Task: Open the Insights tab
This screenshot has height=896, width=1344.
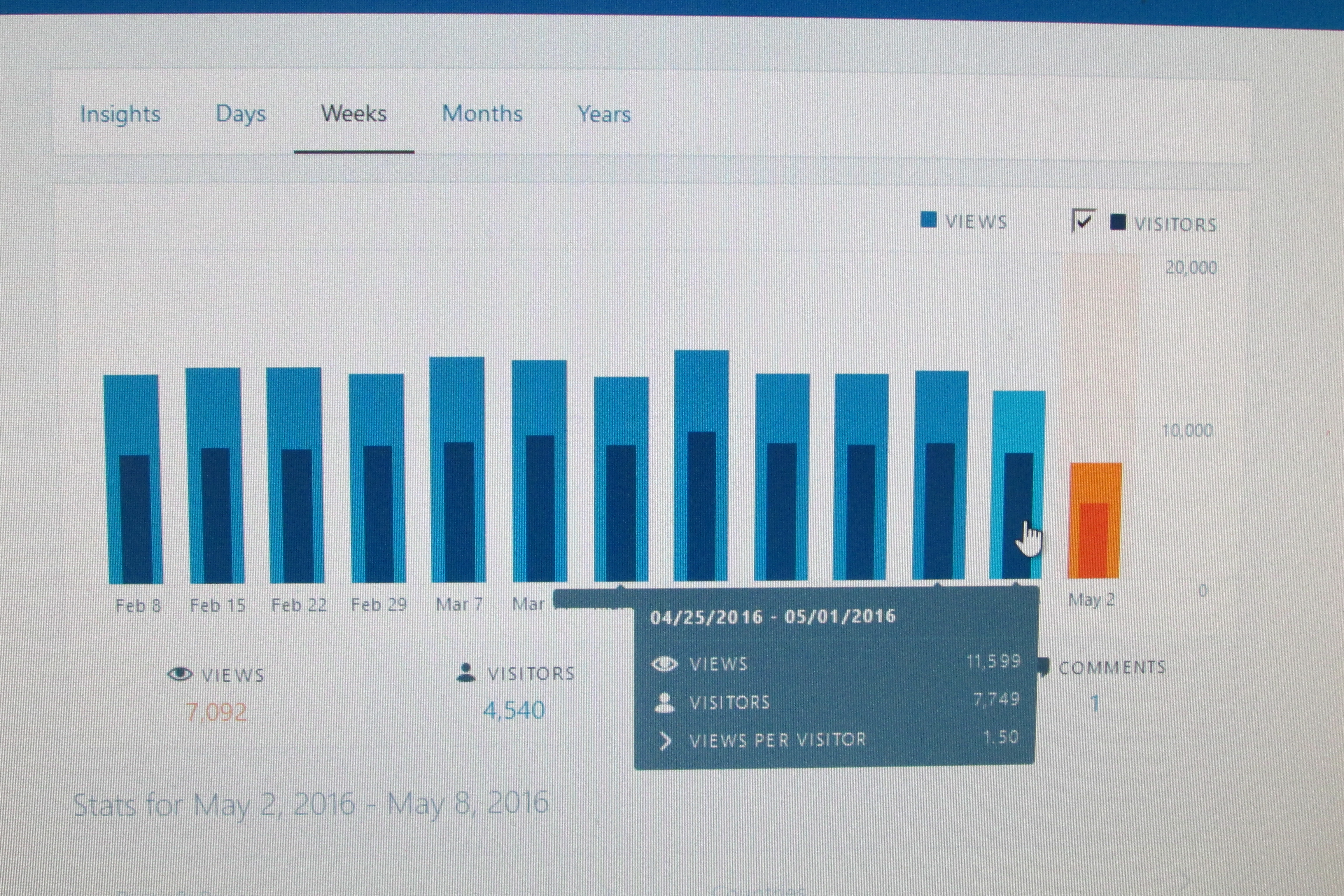Action: pos(120,114)
